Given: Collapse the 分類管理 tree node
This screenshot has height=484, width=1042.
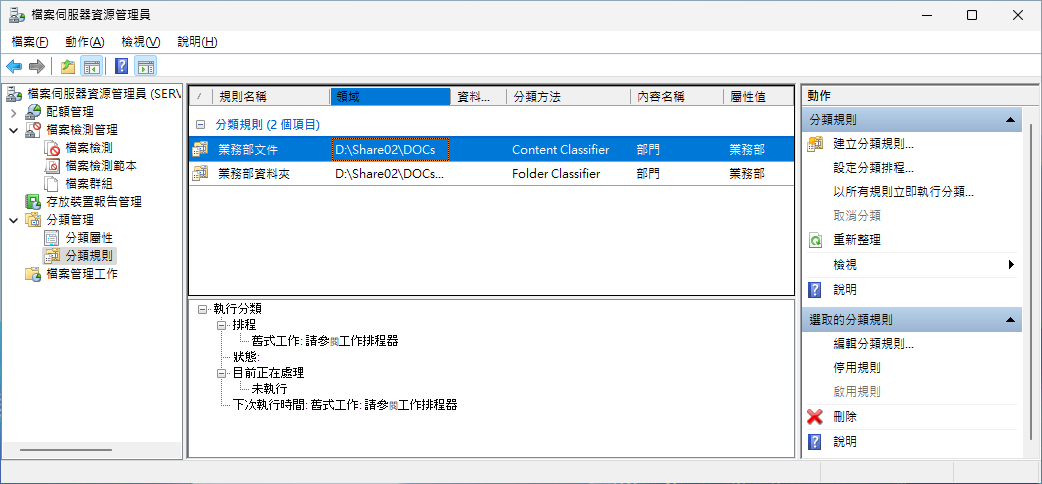Looking at the screenshot, I should 14,220.
